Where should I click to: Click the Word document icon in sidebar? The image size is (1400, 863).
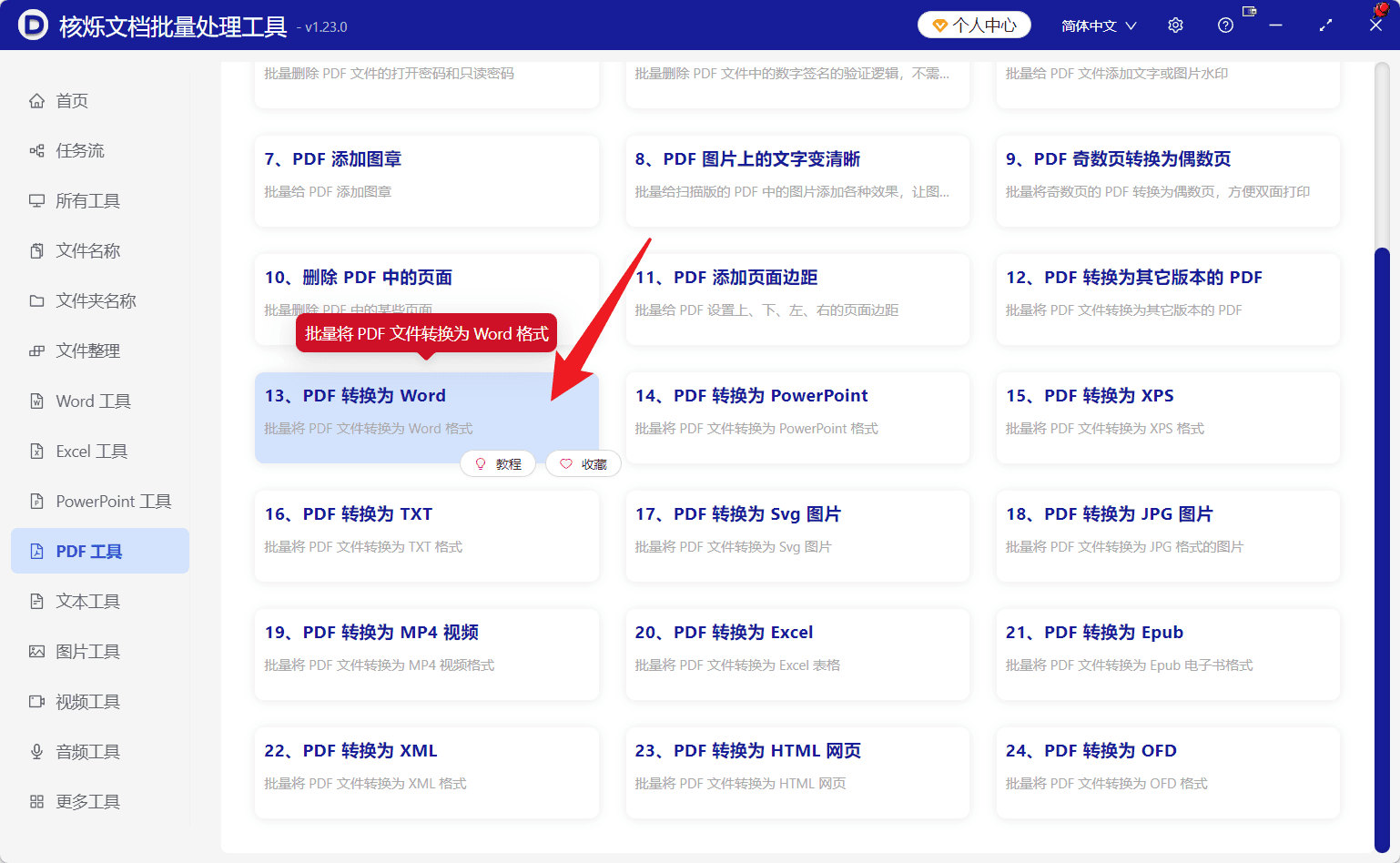(x=36, y=401)
